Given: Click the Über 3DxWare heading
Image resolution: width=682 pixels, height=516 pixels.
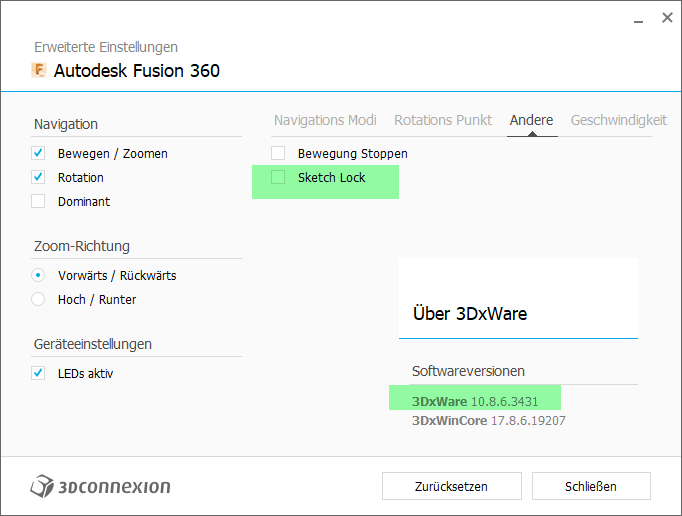Looking at the screenshot, I should 470,314.
